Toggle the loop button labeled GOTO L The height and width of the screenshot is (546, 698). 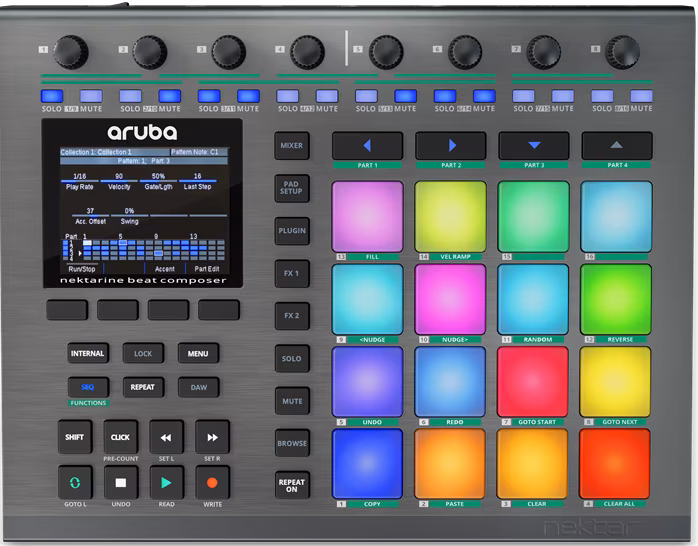click(75, 483)
